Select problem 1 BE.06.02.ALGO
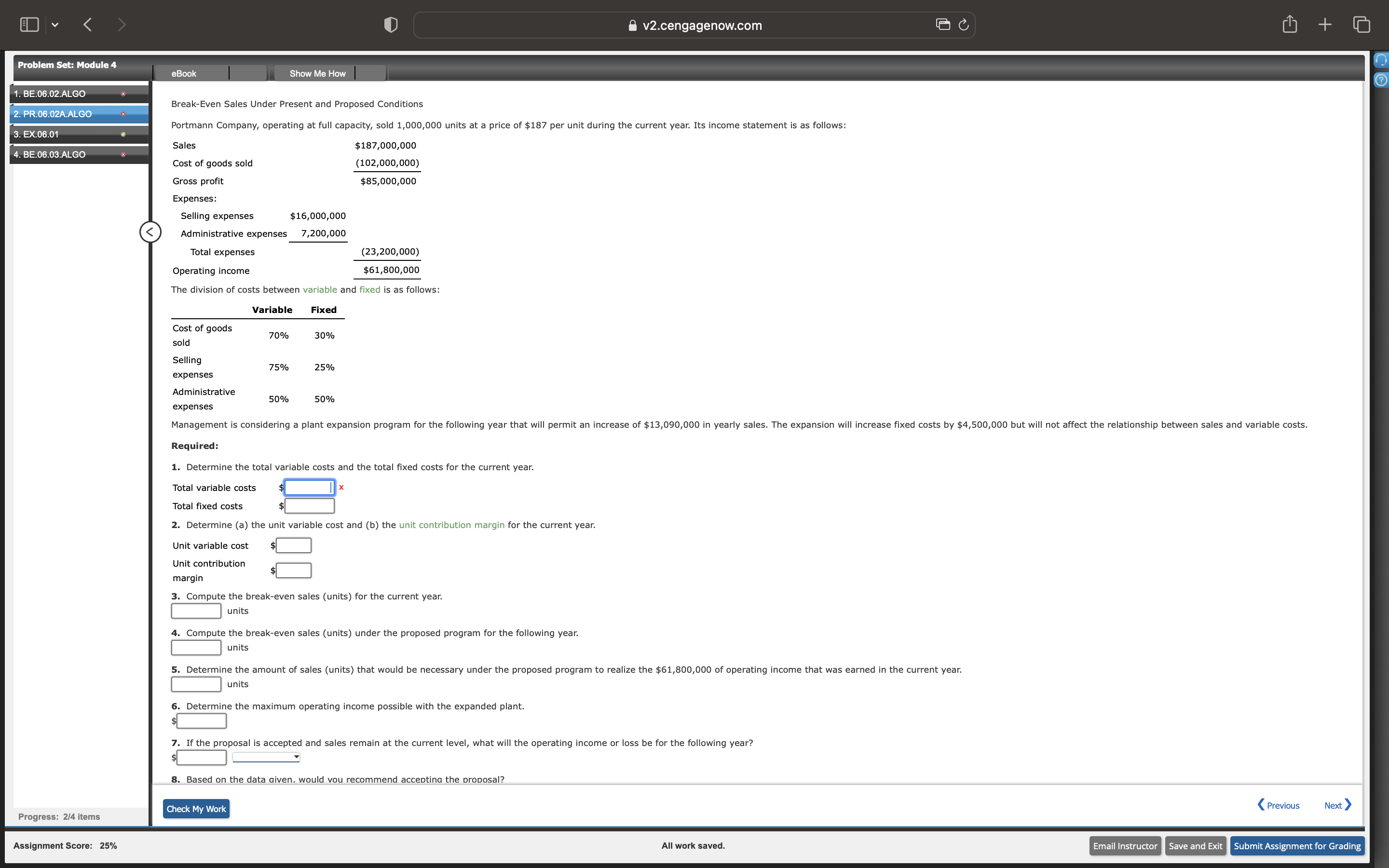 (x=63, y=93)
